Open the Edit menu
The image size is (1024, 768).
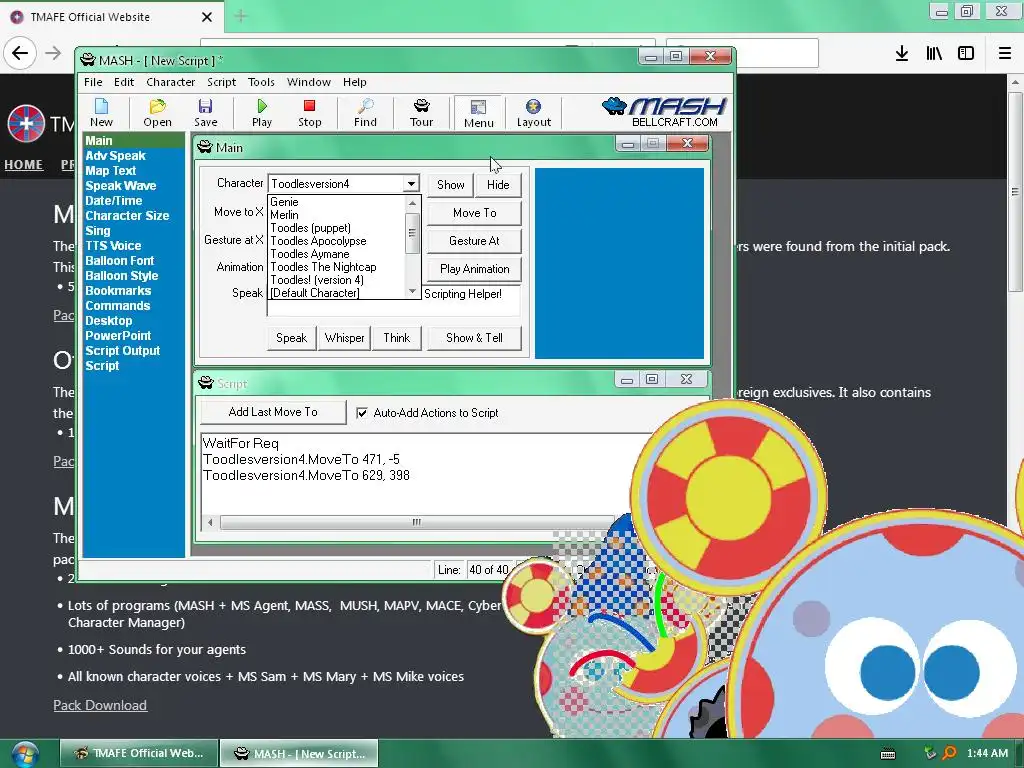pos(124,82)
